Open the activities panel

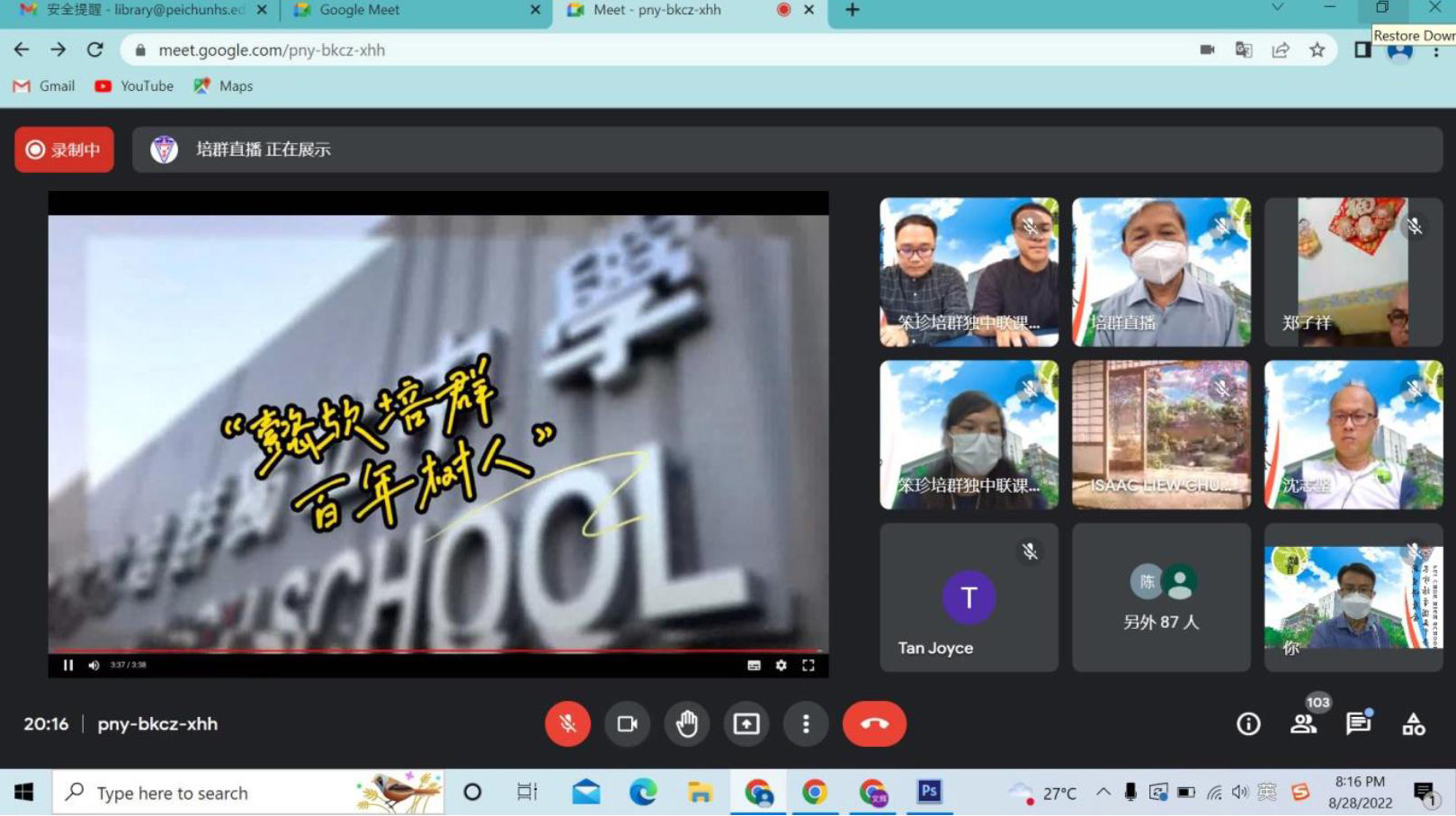pyautogui.click(x=1413, y=723)
